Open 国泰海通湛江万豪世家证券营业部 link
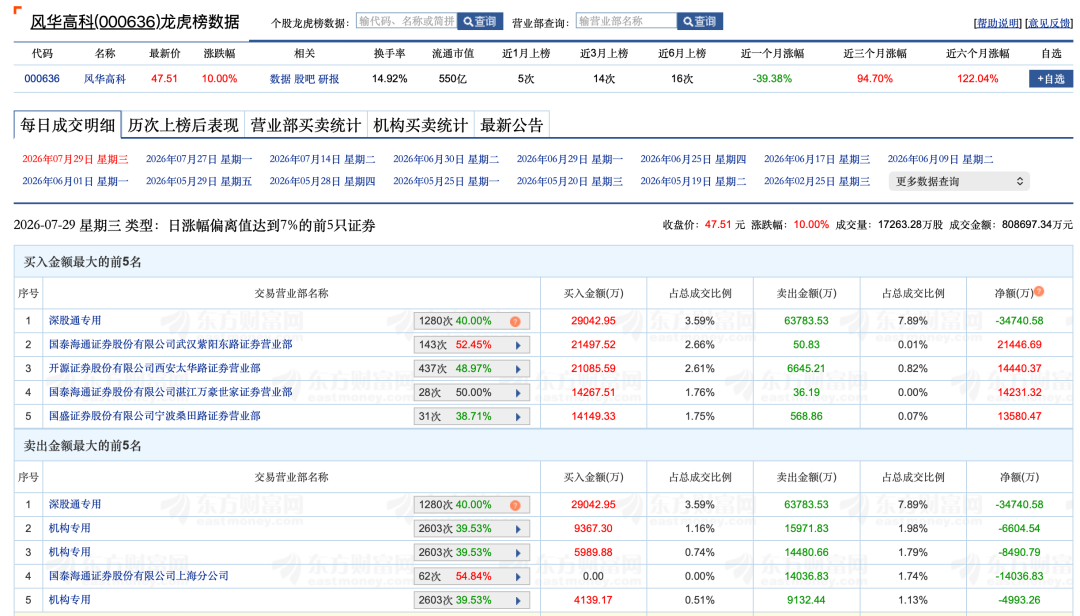This screenshot has height=616, width=1080. (x=170, y=392)
